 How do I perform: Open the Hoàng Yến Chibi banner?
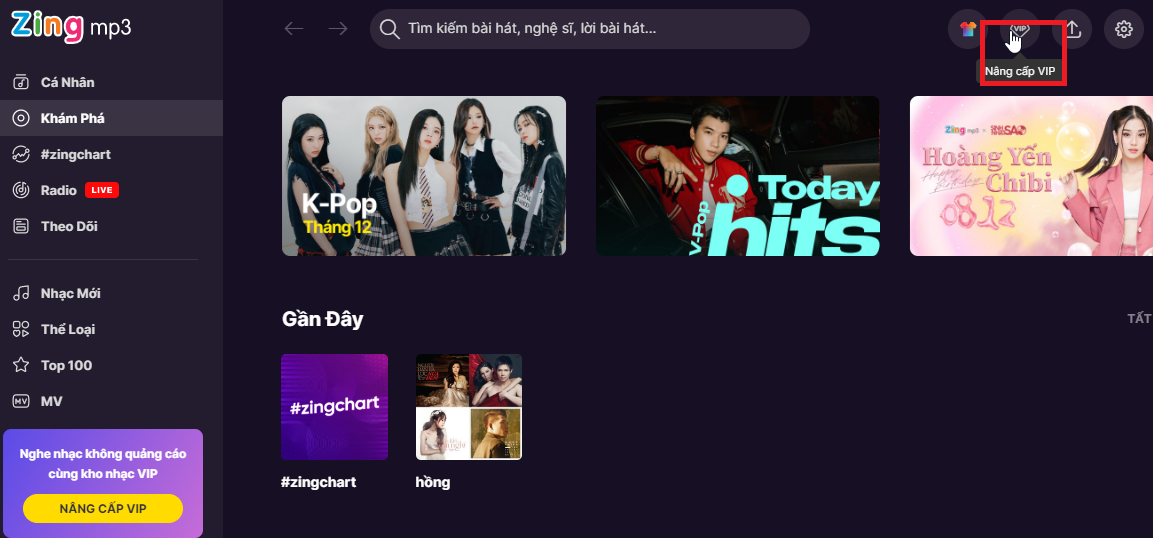[x=1031, y=176]
